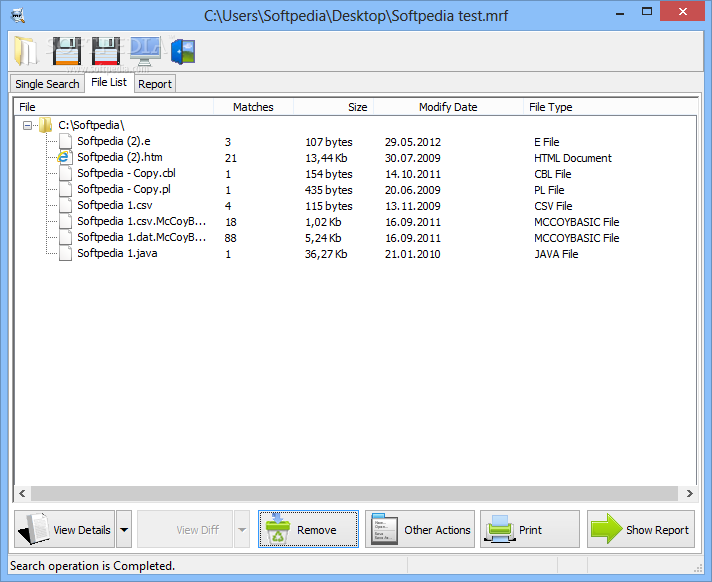Click the '21.01.2010' modify date

[413, 254]
